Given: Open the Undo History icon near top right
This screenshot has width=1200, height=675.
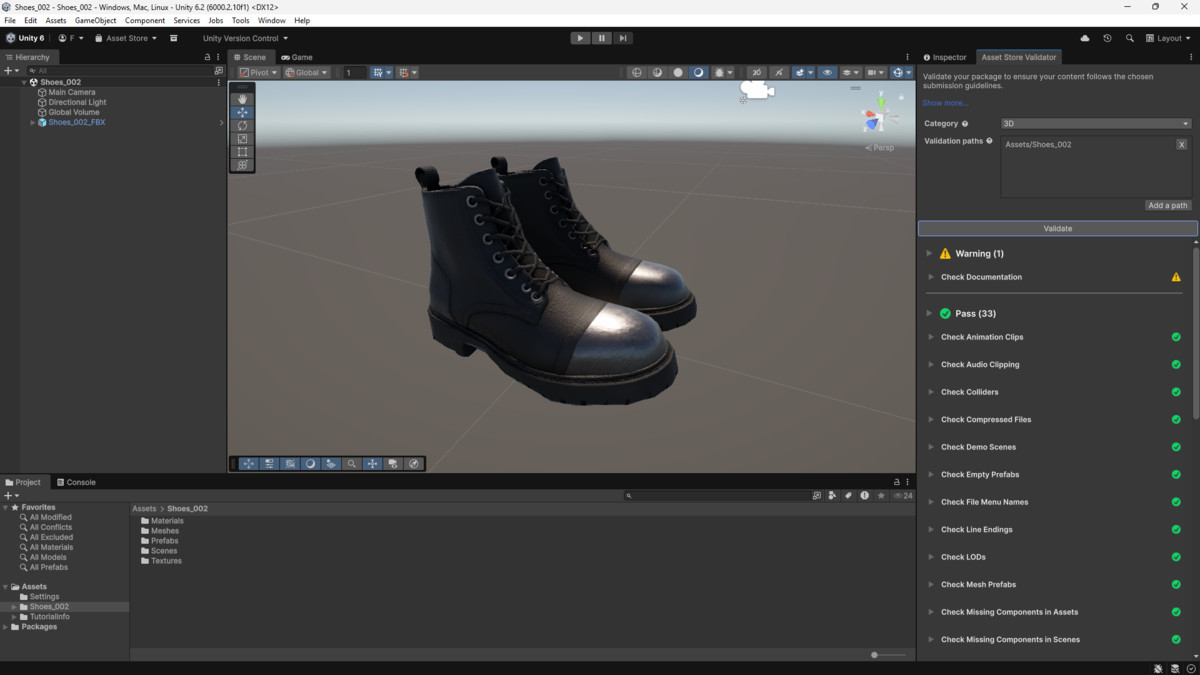Looking at the screenshot, I should point(1107,38).
